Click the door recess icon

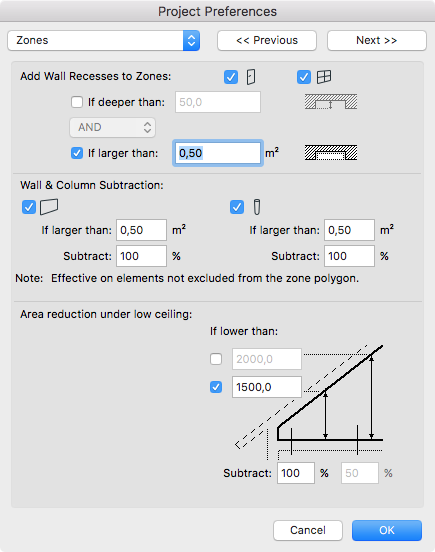251,77
